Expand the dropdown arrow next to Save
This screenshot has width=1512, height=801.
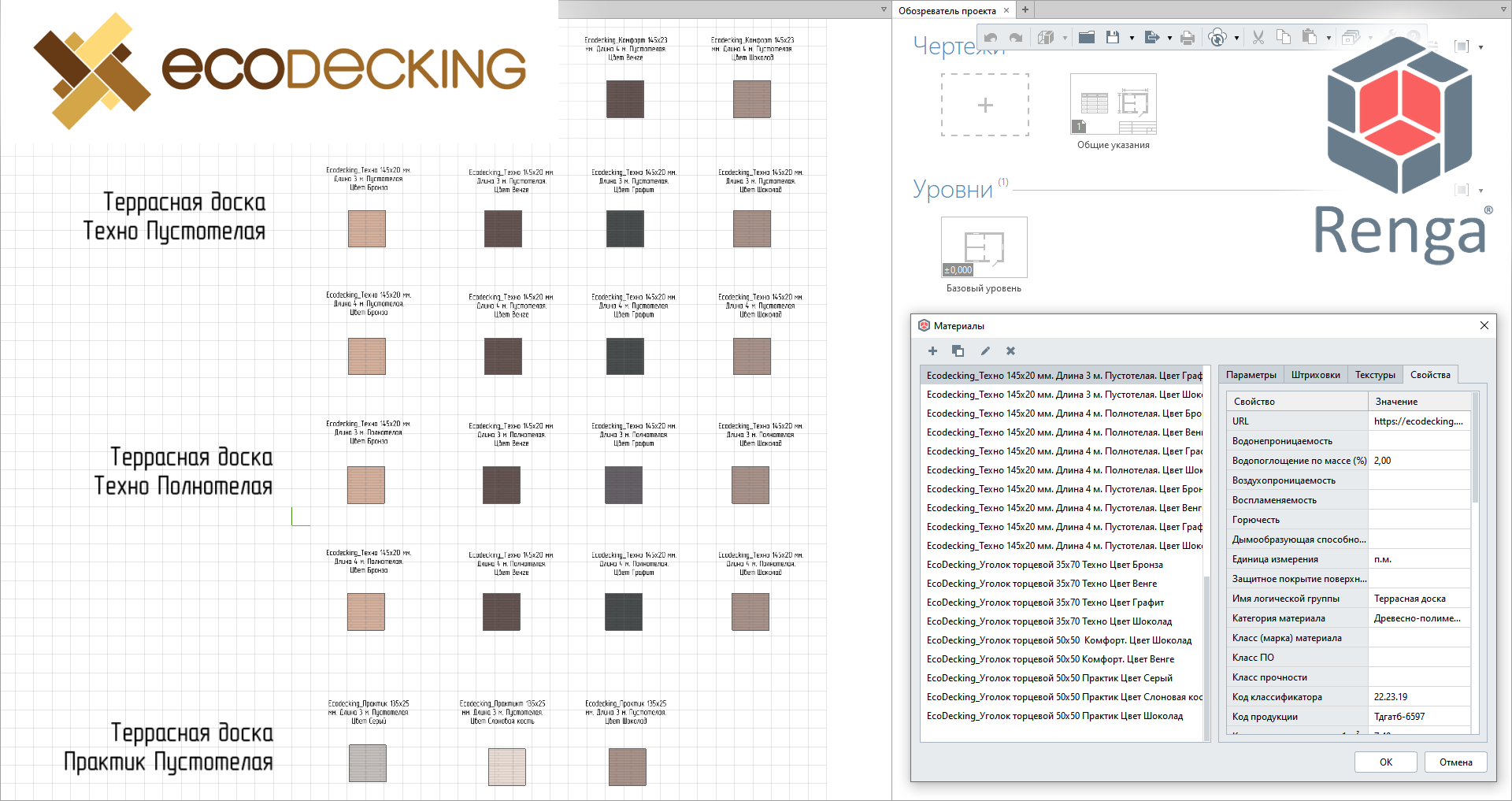[1132, 38]
